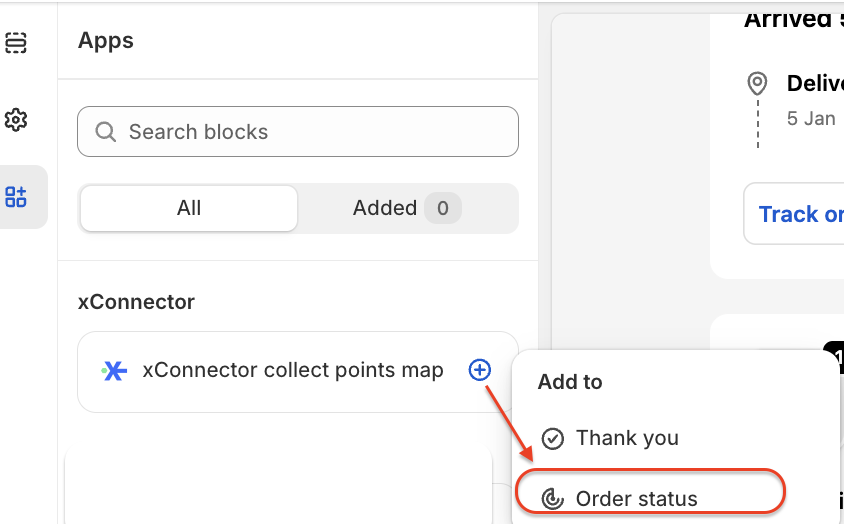Choose Thank you from the Add to menu
The height and width of the screenshot is (524, 844).
click(627, 438)
